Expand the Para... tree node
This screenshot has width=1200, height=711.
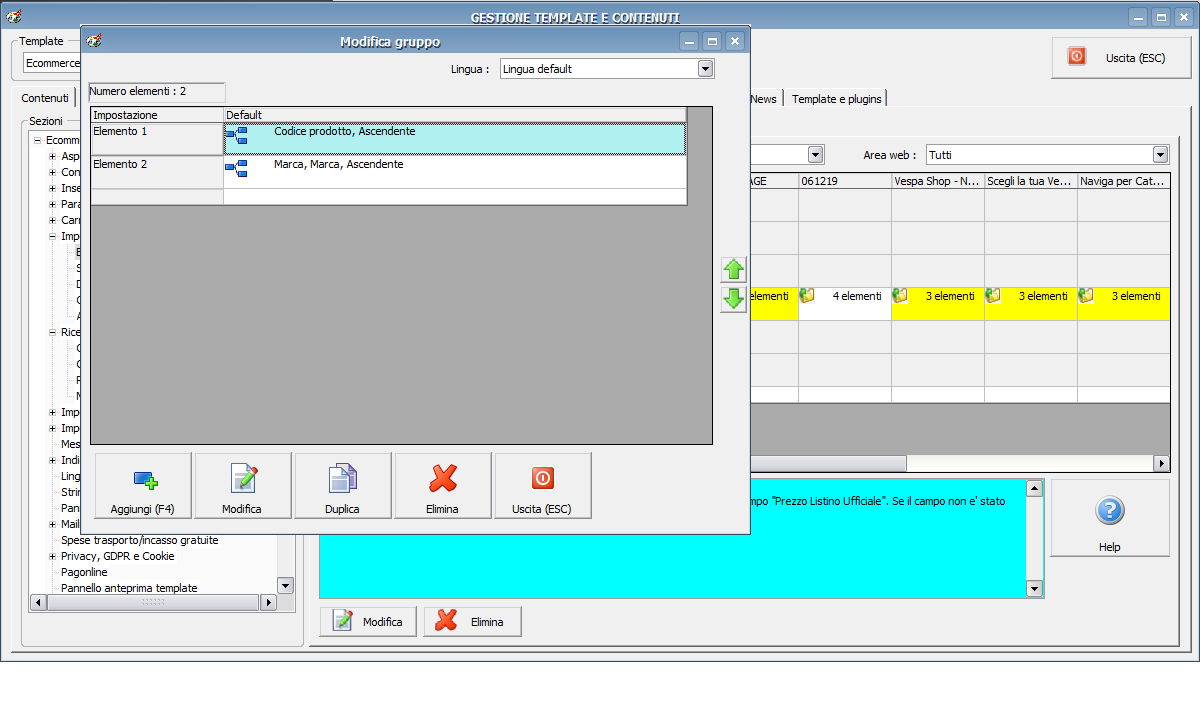(52, 204)
